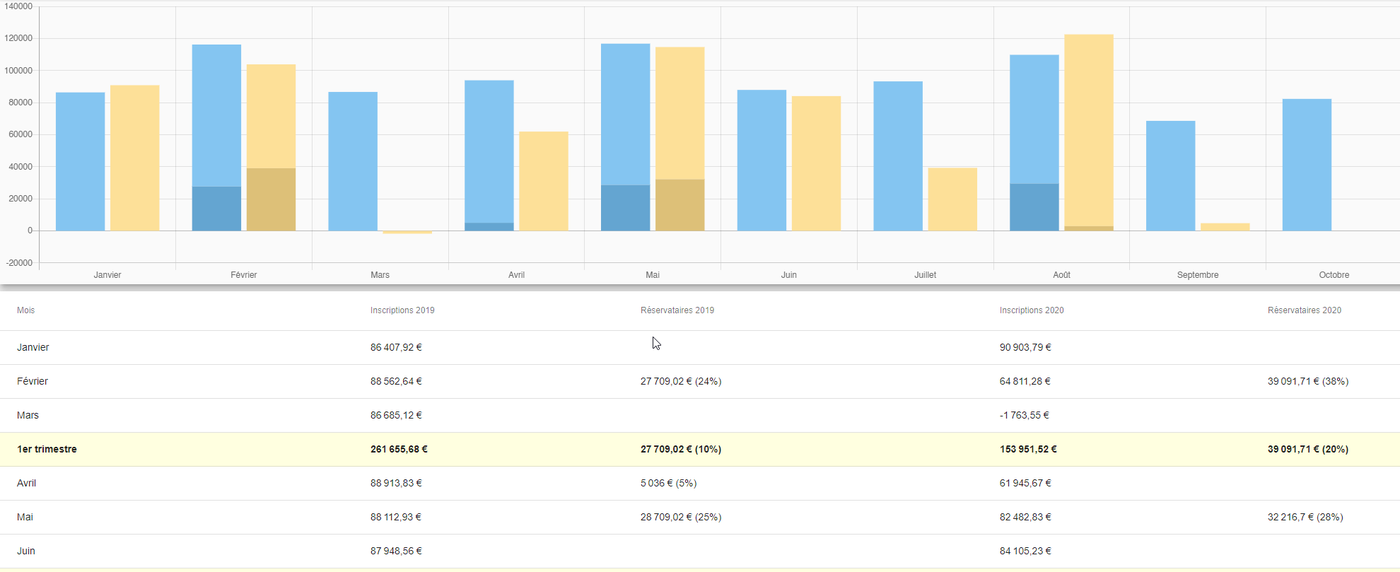
Task: Select the Janvier row in the table
Action: click(700, 347)
